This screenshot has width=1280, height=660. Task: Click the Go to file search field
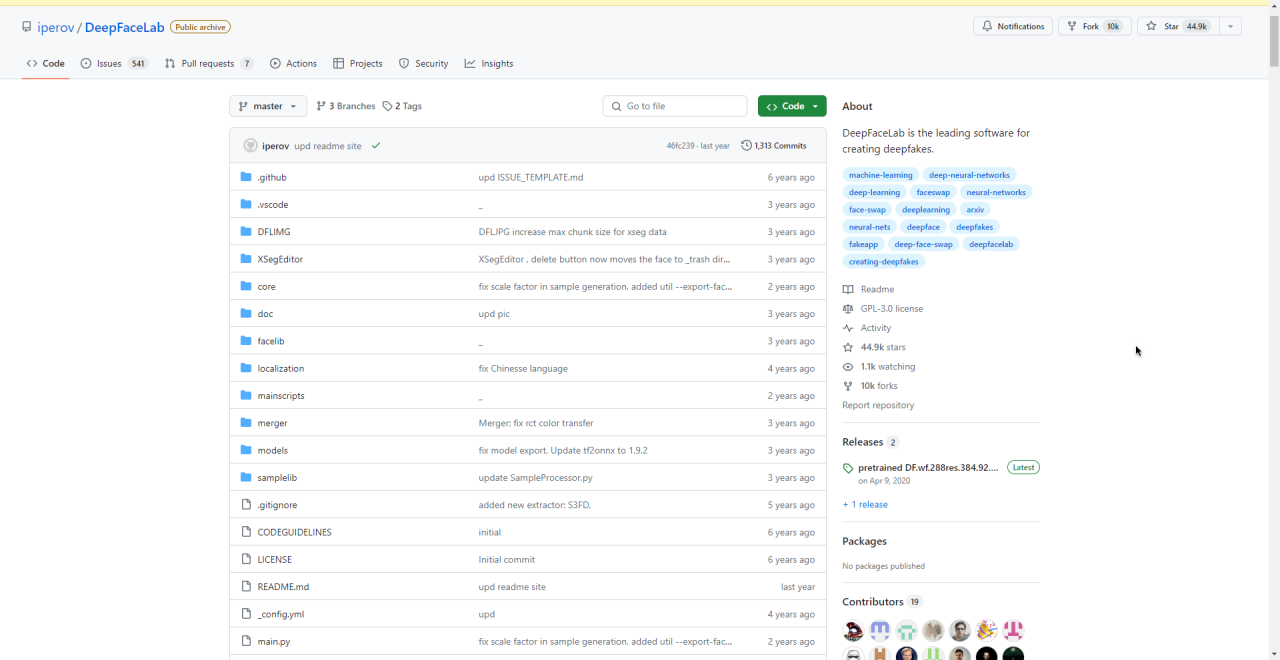(675, 106)
